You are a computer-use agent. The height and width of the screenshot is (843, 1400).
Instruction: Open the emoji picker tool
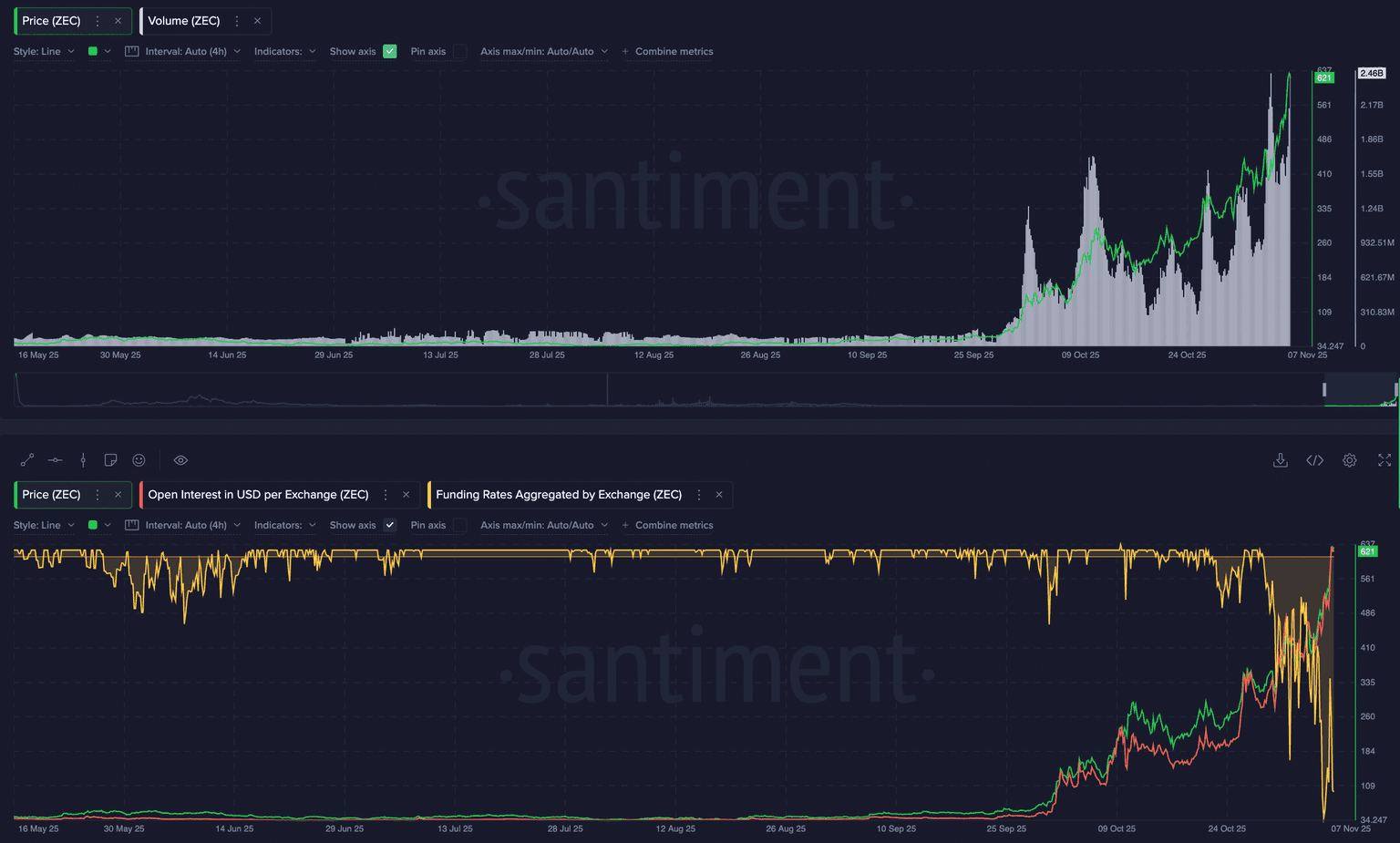[x=139, y=460]
